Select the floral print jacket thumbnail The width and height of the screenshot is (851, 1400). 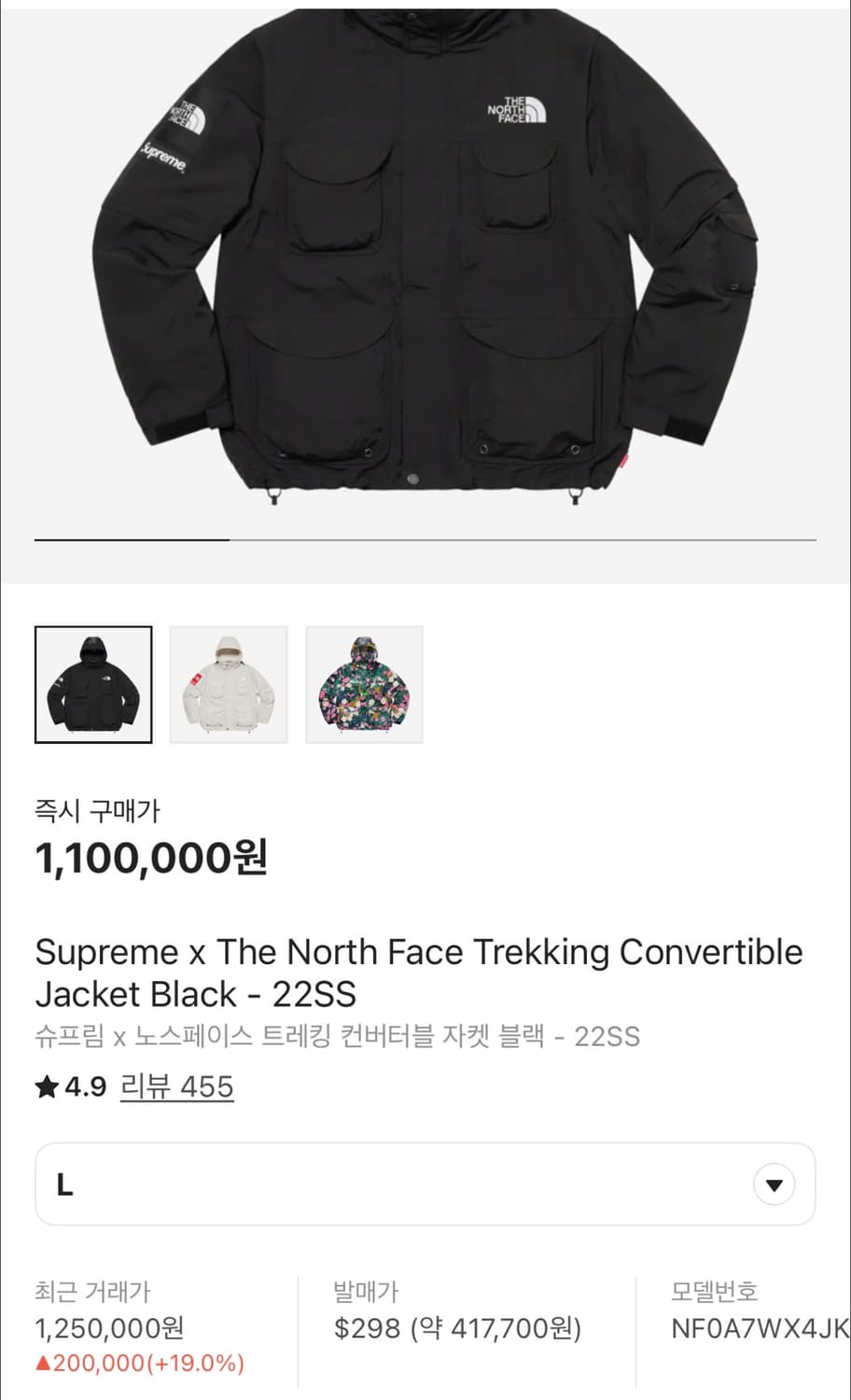tap(364, 684)
